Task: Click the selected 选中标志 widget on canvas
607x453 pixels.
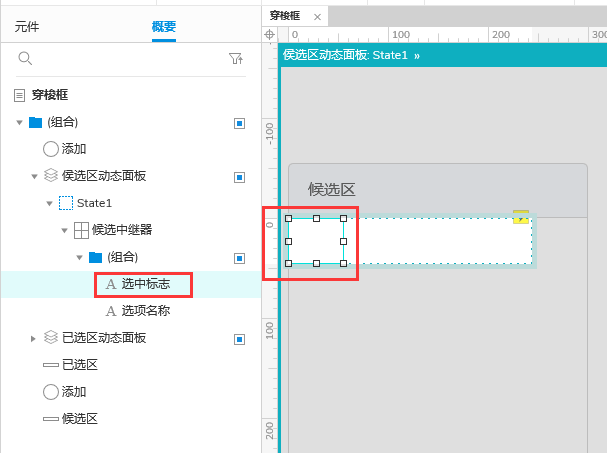Action: [x=316, y=241]
